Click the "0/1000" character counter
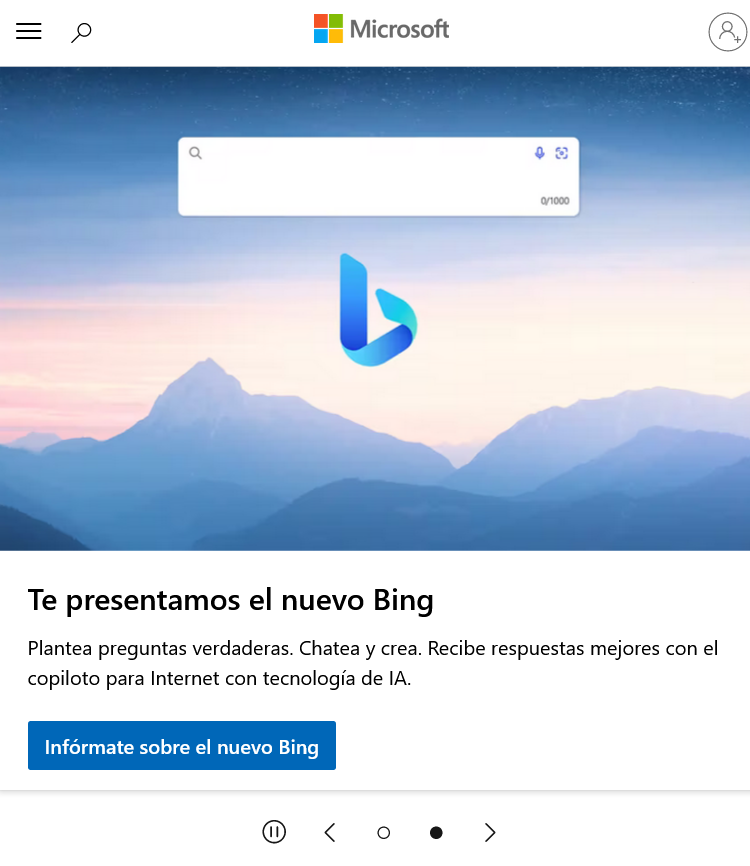This screenshot has height=866, width=750. 554,201
